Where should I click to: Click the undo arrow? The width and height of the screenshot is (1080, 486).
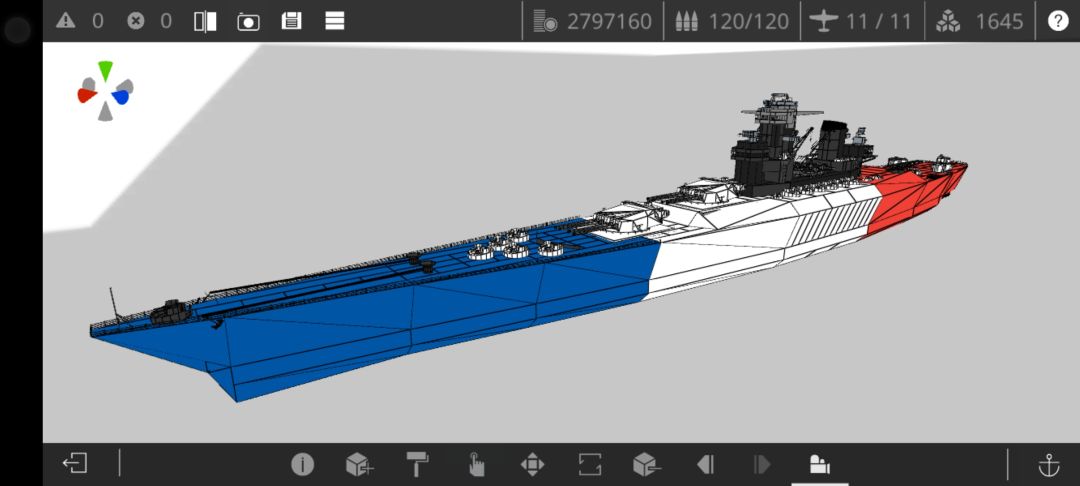(x=705, y=465)
